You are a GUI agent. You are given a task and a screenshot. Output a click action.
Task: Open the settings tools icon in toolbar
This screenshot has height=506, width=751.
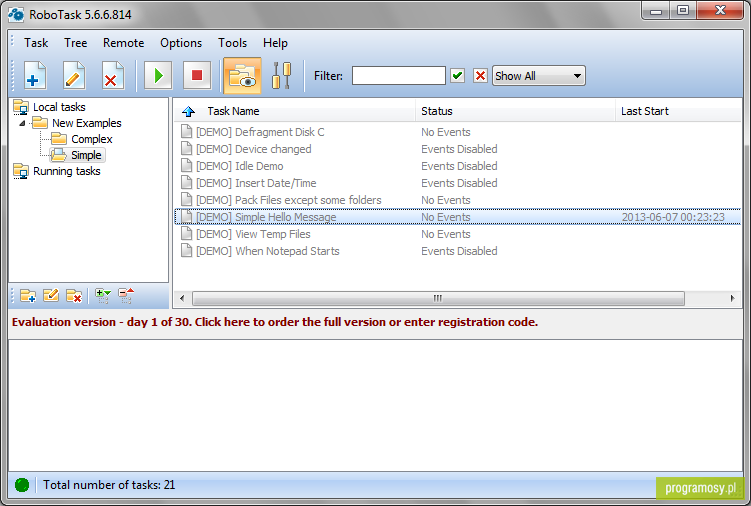point(282,76)
